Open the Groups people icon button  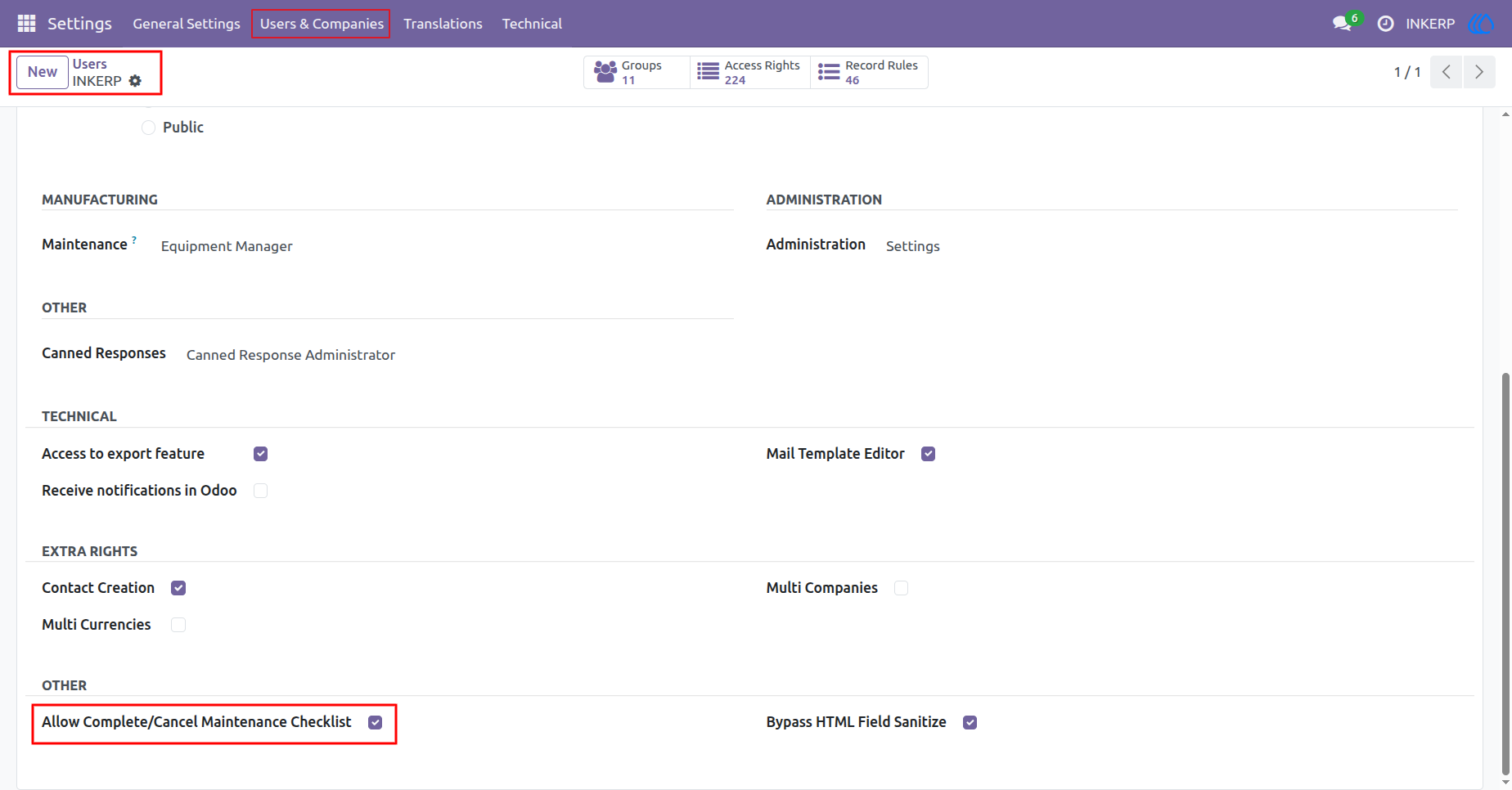click(605, 72)
